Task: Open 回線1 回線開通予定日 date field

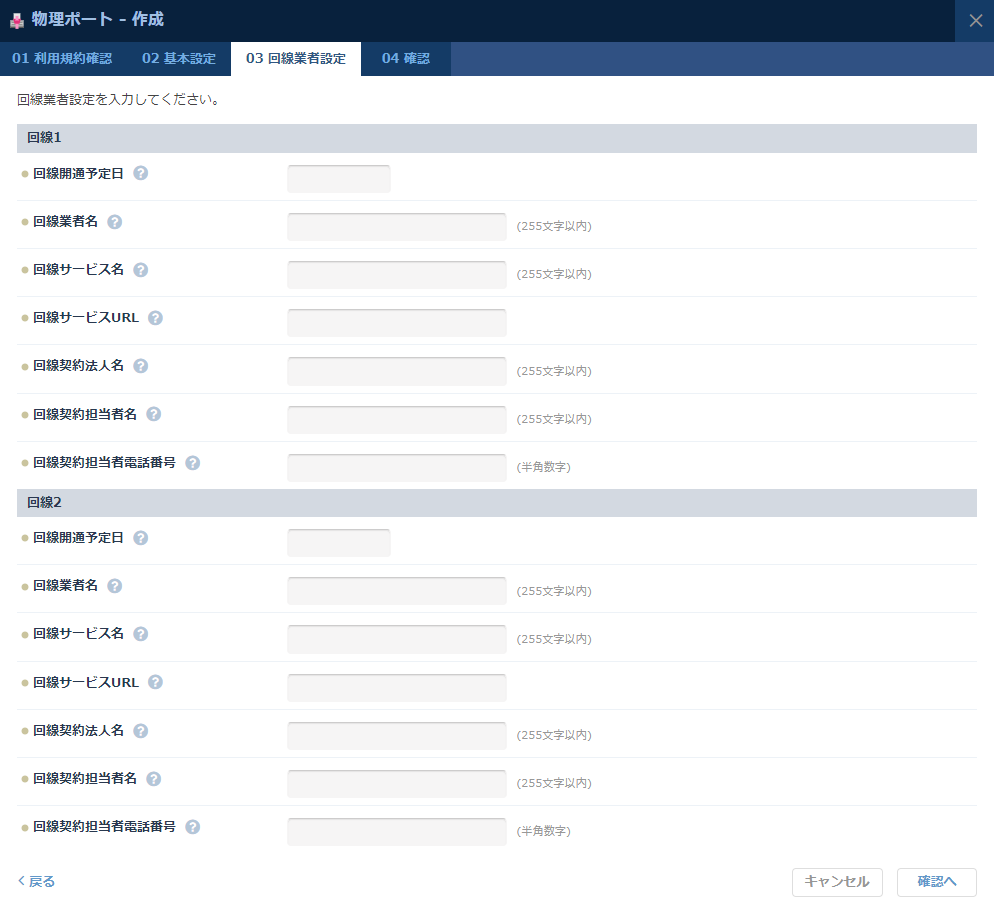Action: coord(338,179)
